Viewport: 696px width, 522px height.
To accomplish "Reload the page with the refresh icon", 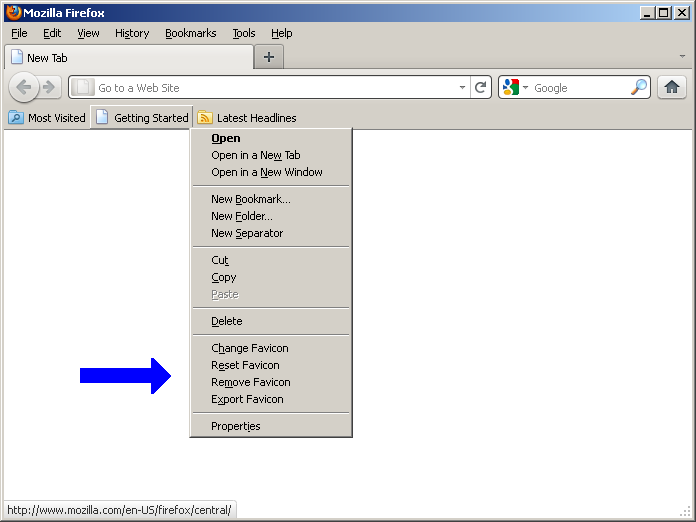I will [480, 87].
